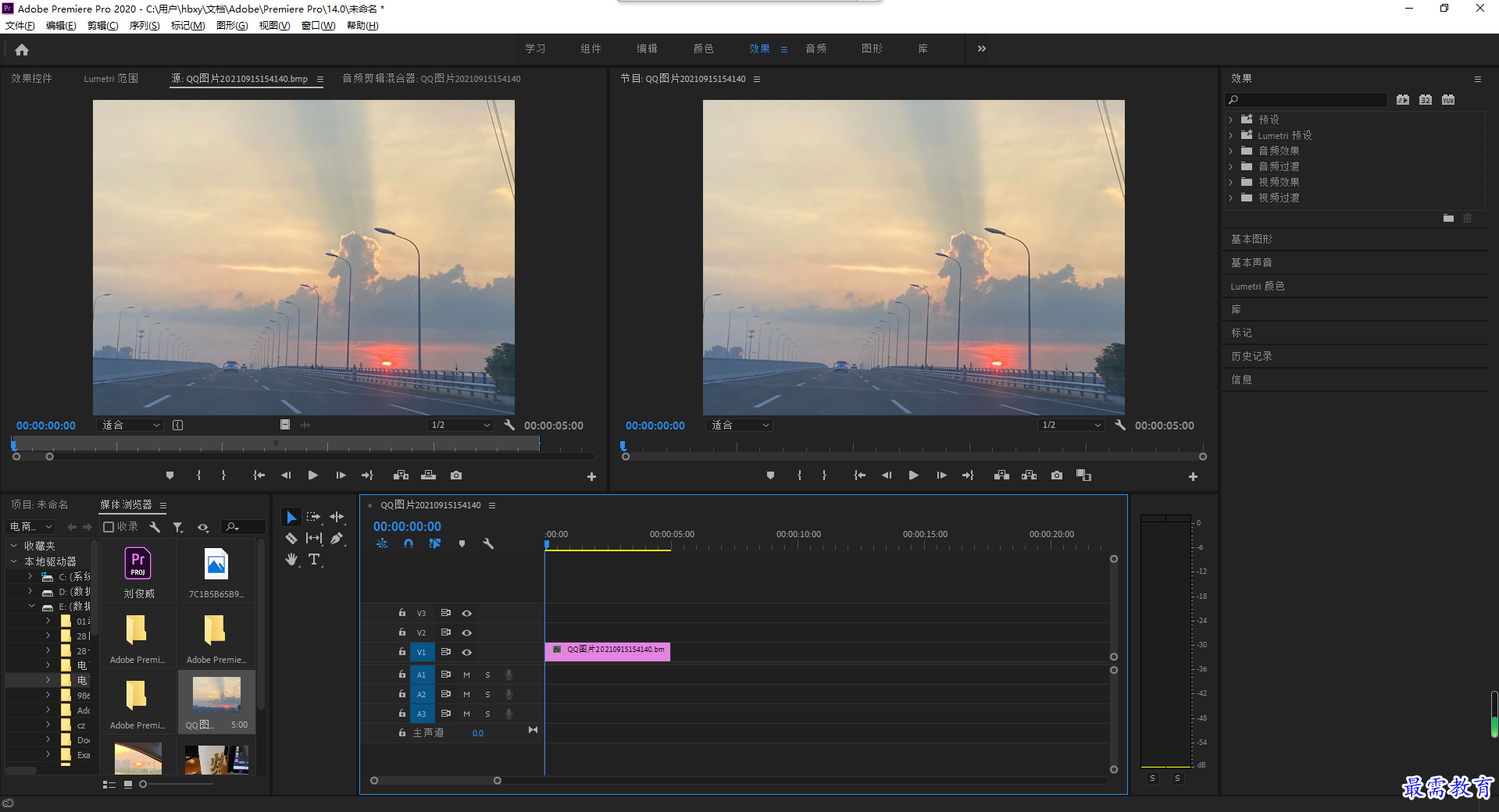
Task: Open the Sequence menu
Action: coord(145,26)
